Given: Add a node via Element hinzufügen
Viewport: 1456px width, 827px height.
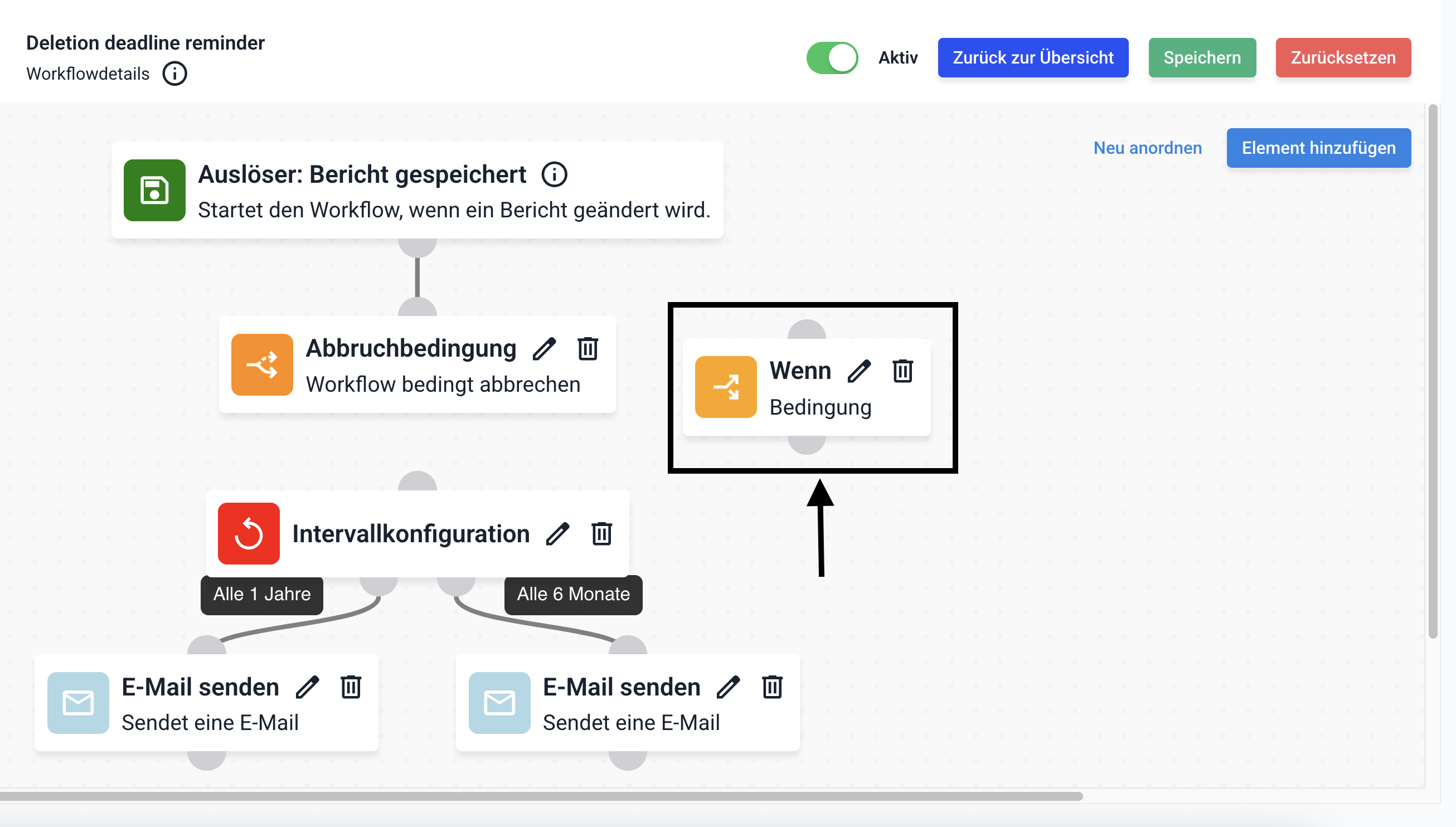Looking at the screenshot, I should (x=1318, y=148).
